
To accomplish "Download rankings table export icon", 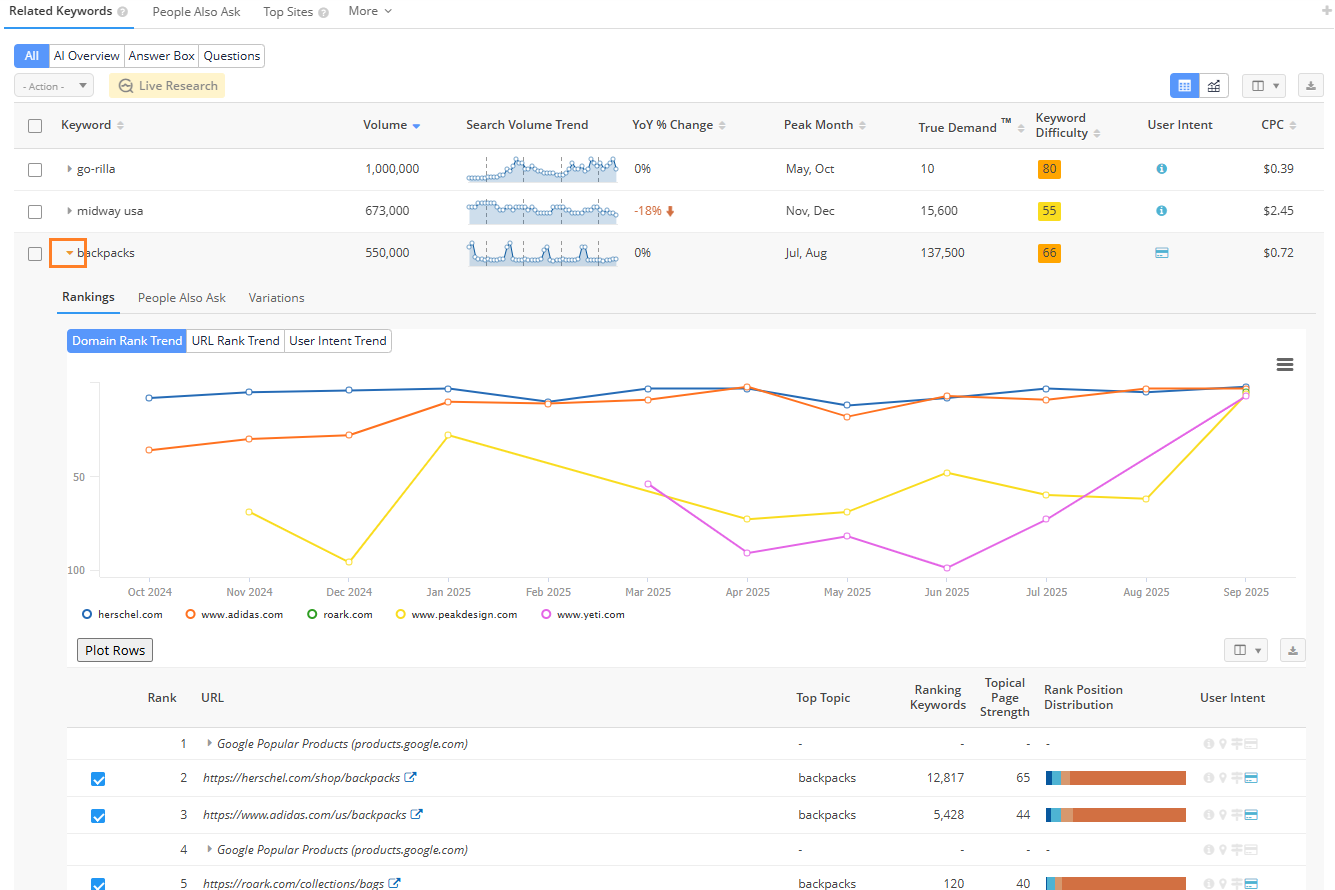I will click(1292, 650).
